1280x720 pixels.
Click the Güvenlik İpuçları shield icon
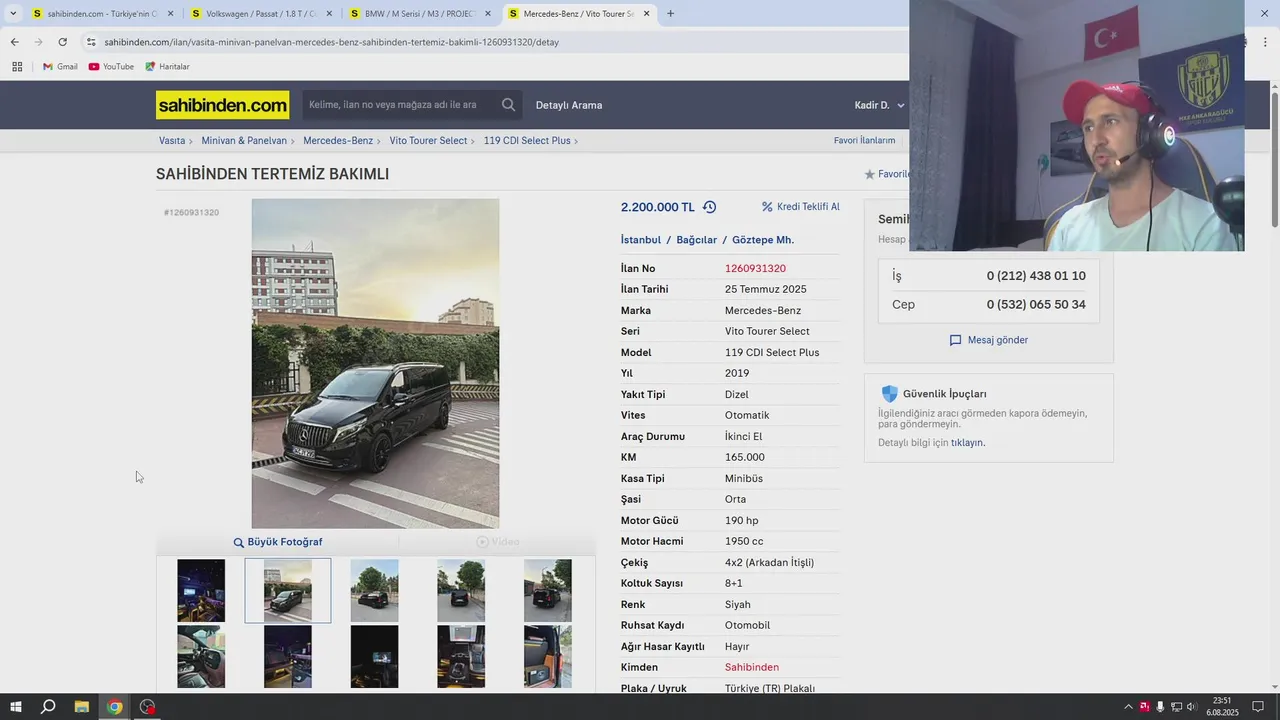(x=889, y=394)
